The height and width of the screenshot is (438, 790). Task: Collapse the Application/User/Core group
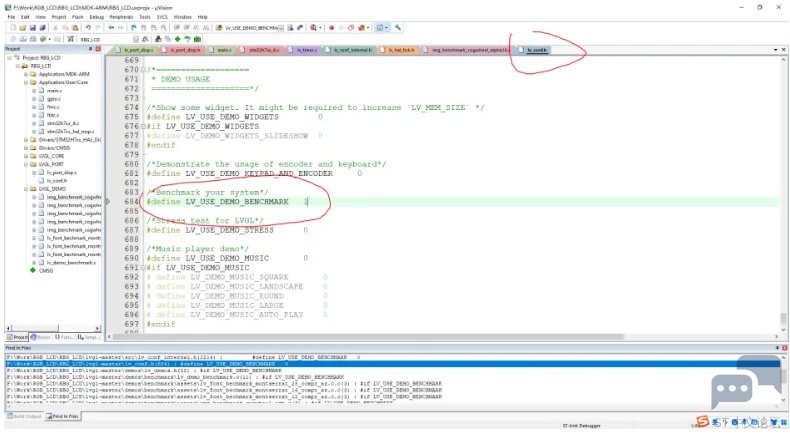click(26, 82)
